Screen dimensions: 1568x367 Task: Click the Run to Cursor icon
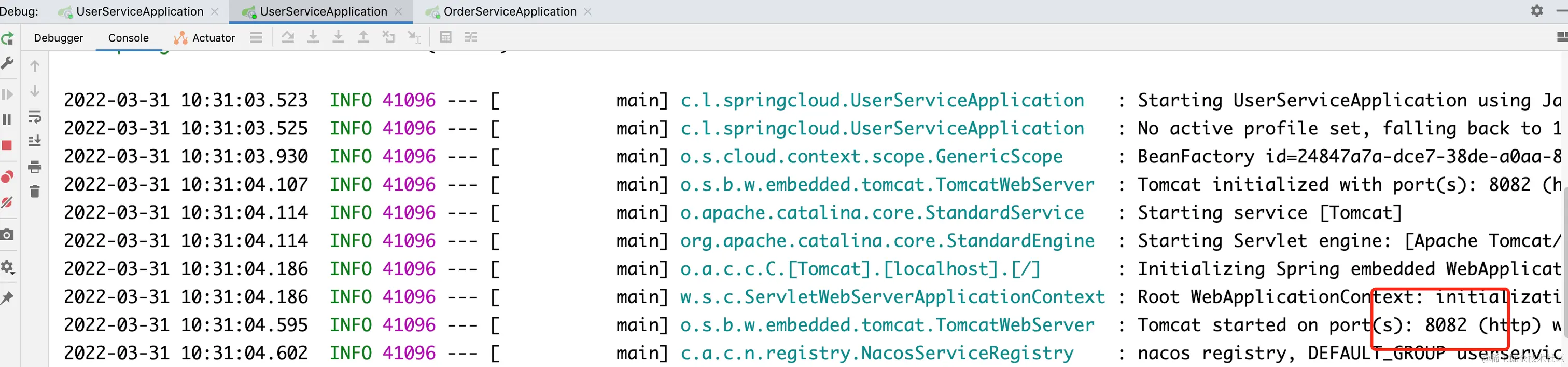(414, 37)
